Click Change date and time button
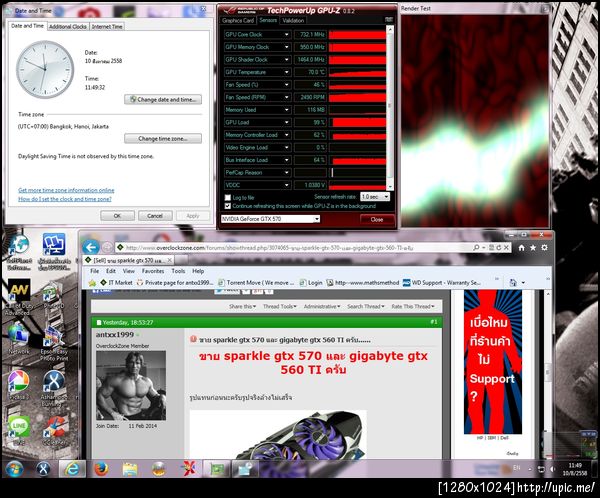Viewport: 600px width, 498px height. click(x=163, y=100)
